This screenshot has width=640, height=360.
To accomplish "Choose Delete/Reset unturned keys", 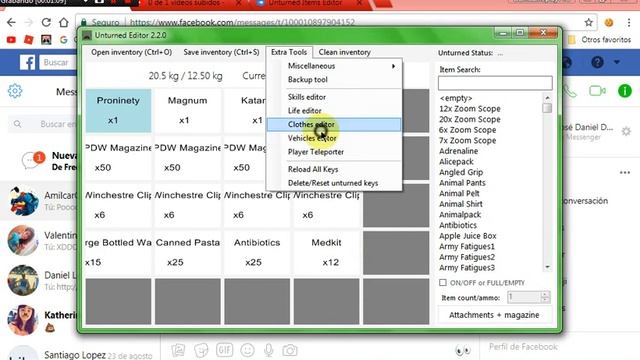I will [x=333, y=183].
